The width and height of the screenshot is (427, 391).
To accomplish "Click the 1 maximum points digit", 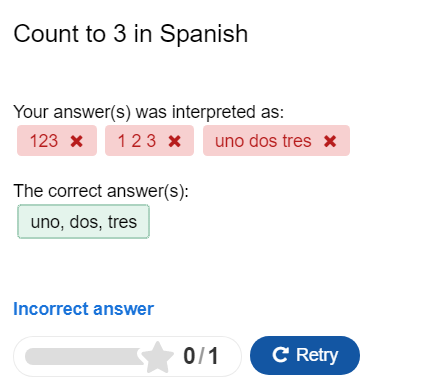I will tap(213, 356).
